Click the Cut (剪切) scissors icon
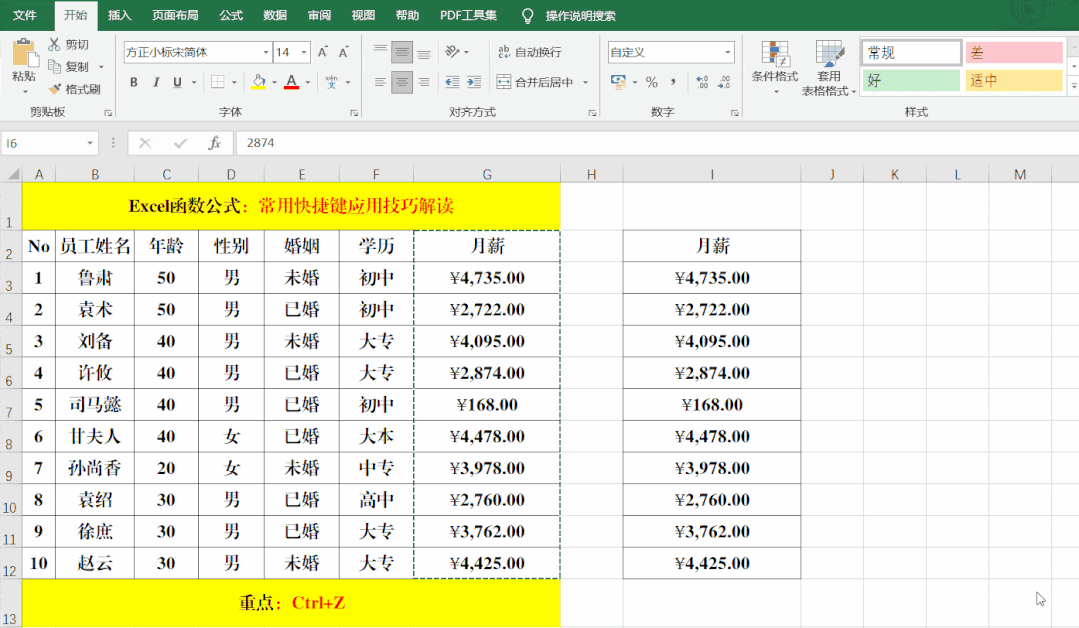The width and height of the screenshot is (1079, 628). (54, 45)
